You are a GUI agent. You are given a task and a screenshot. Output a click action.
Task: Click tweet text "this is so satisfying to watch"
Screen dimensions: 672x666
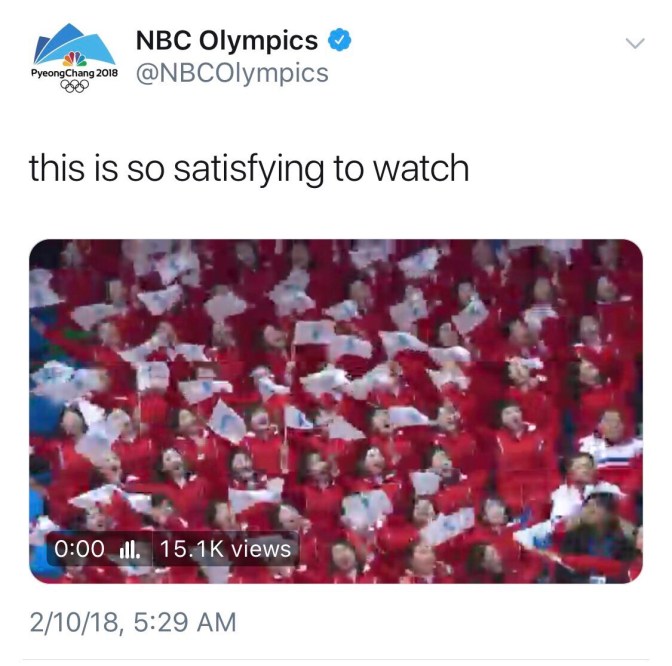tap(249, 168)
